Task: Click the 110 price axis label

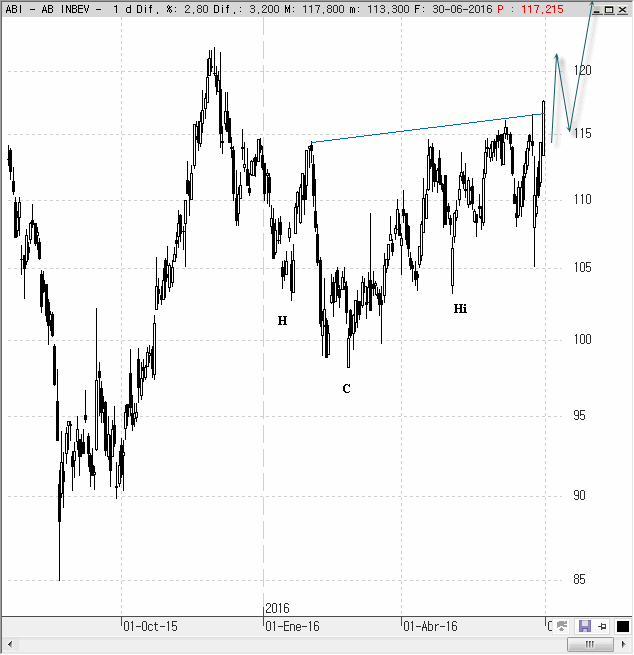Action: click(x=582, y=199)
